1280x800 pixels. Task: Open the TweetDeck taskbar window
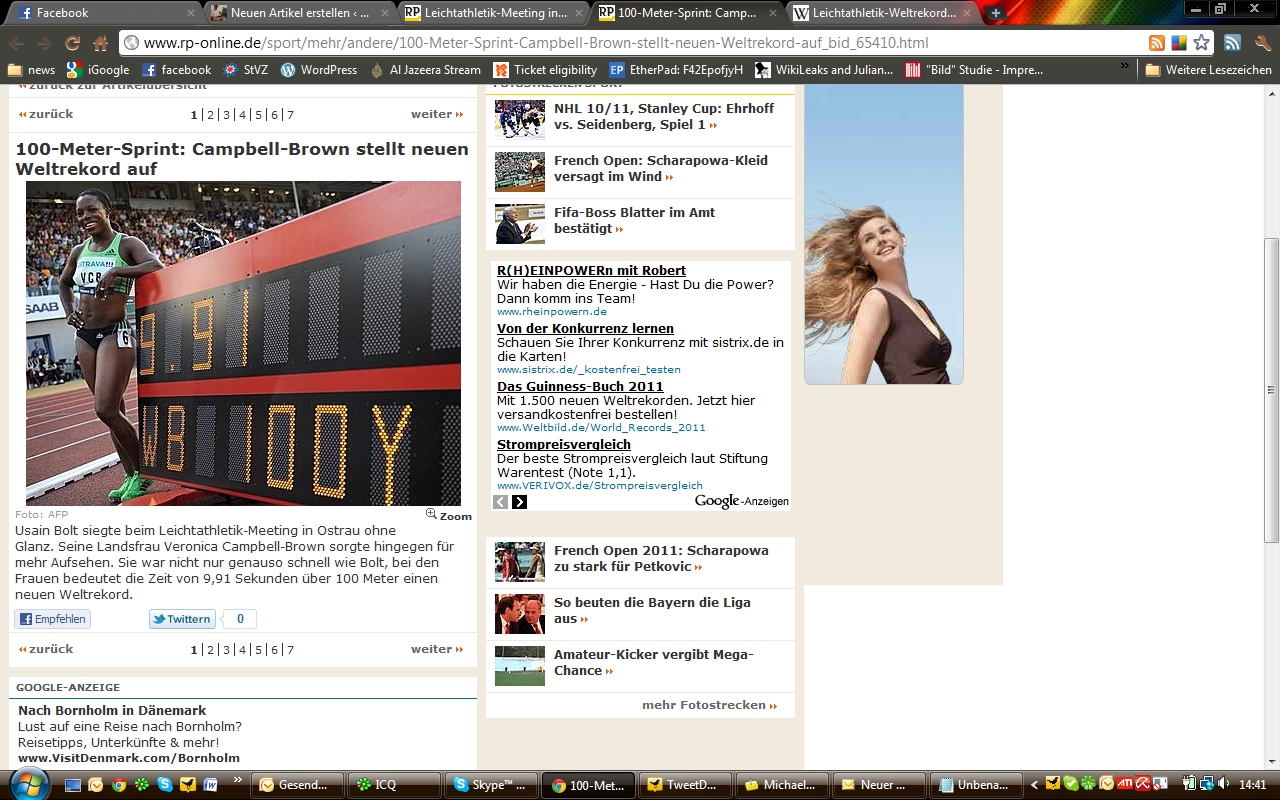click(683, 785)
